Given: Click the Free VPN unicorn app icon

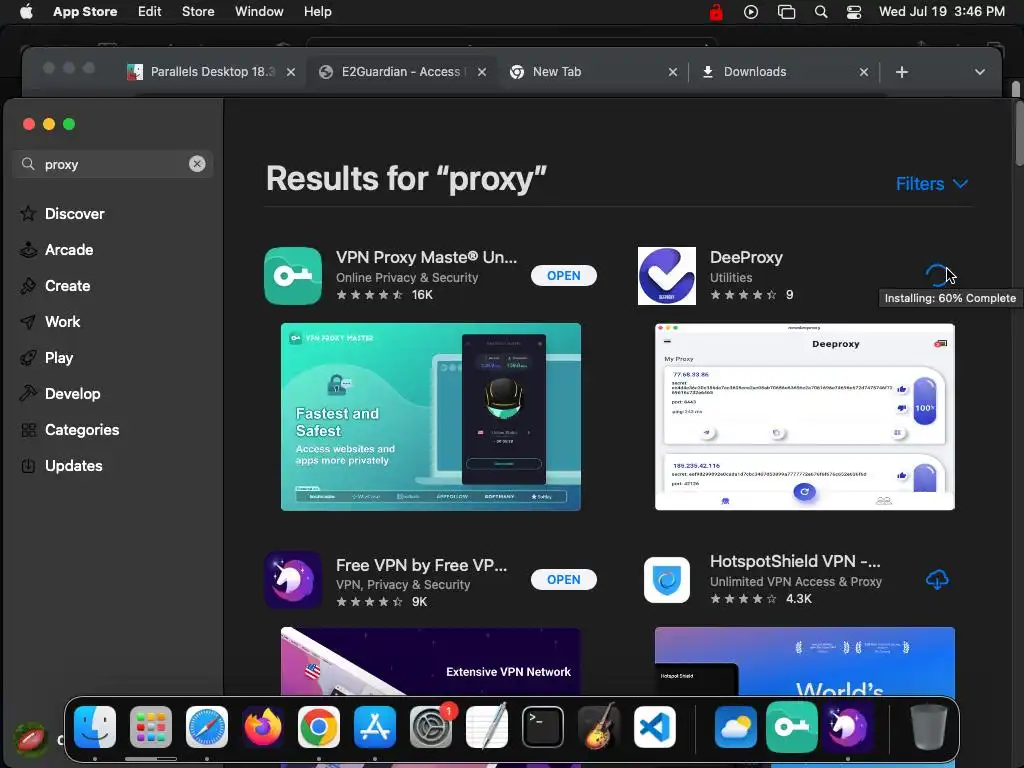Looking at the screenshot, I should point(293,580).
